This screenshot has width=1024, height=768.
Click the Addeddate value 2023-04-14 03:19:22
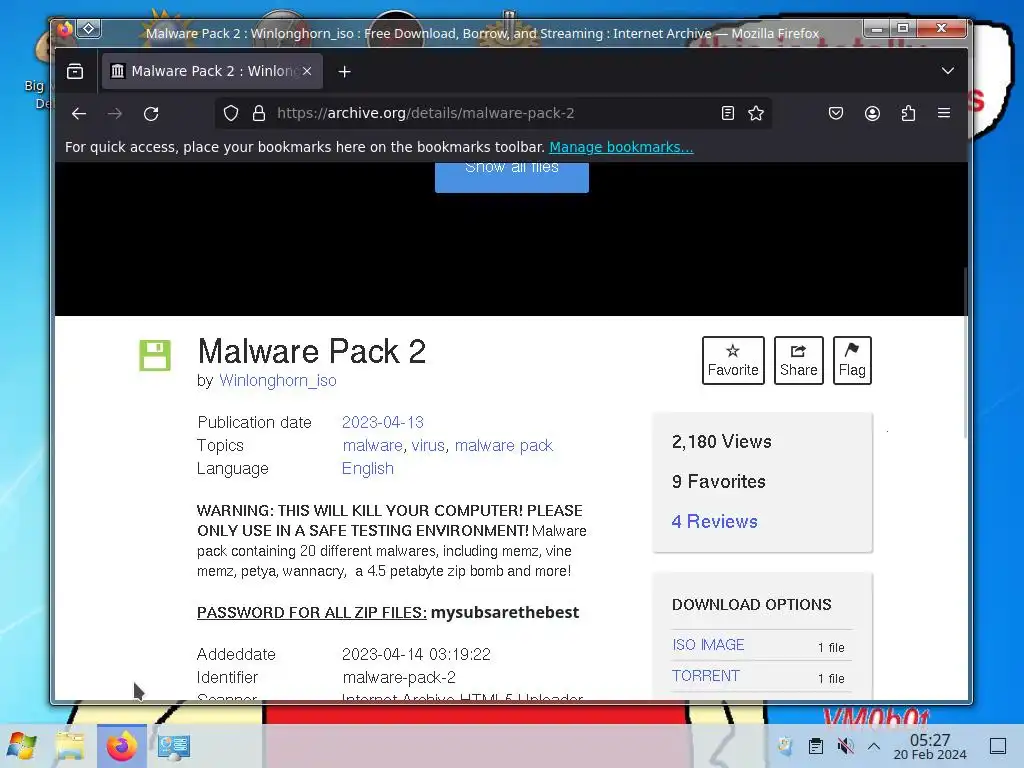pos(416,654)
